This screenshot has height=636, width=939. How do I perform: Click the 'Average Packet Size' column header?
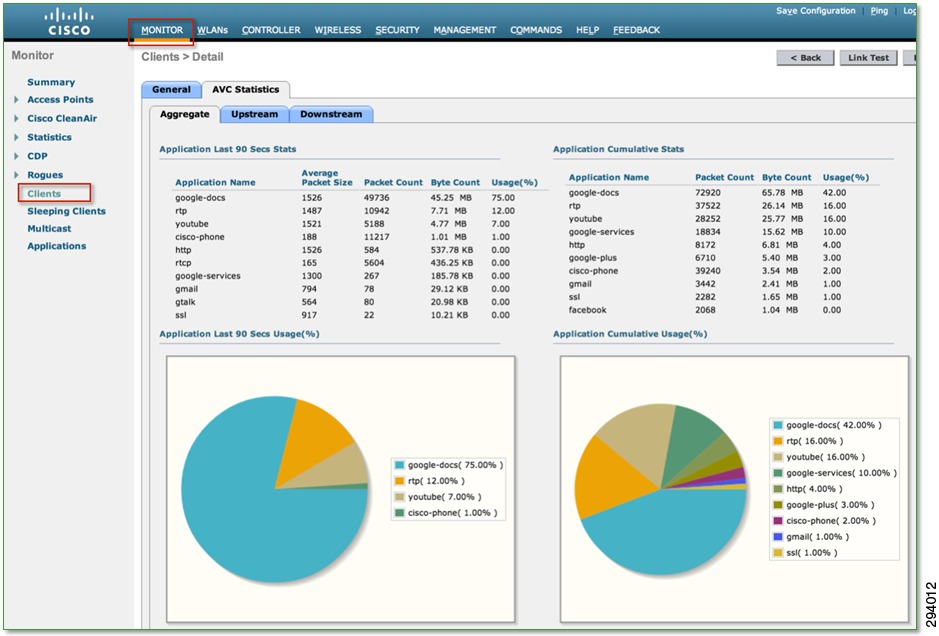click(326, 178)
